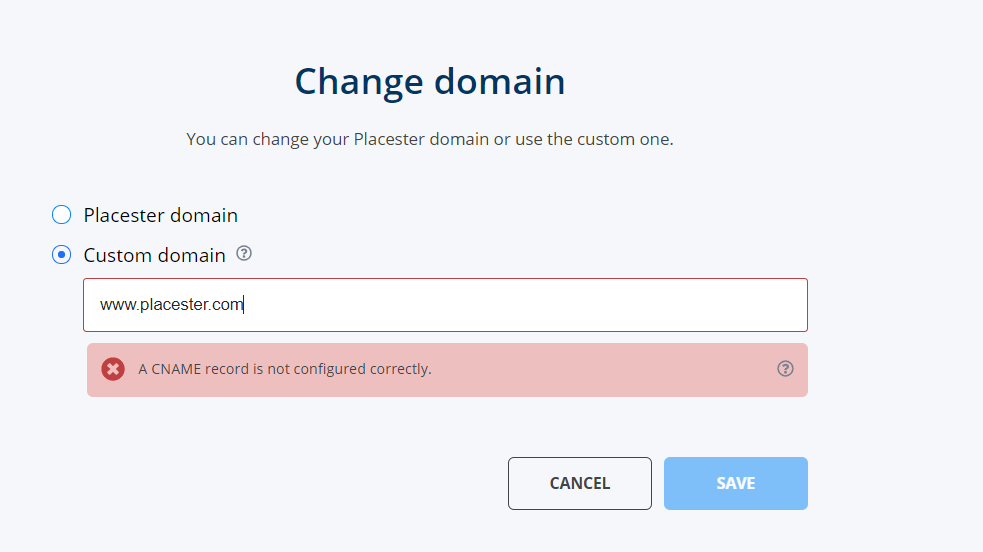Click the red error X icon

114,369
